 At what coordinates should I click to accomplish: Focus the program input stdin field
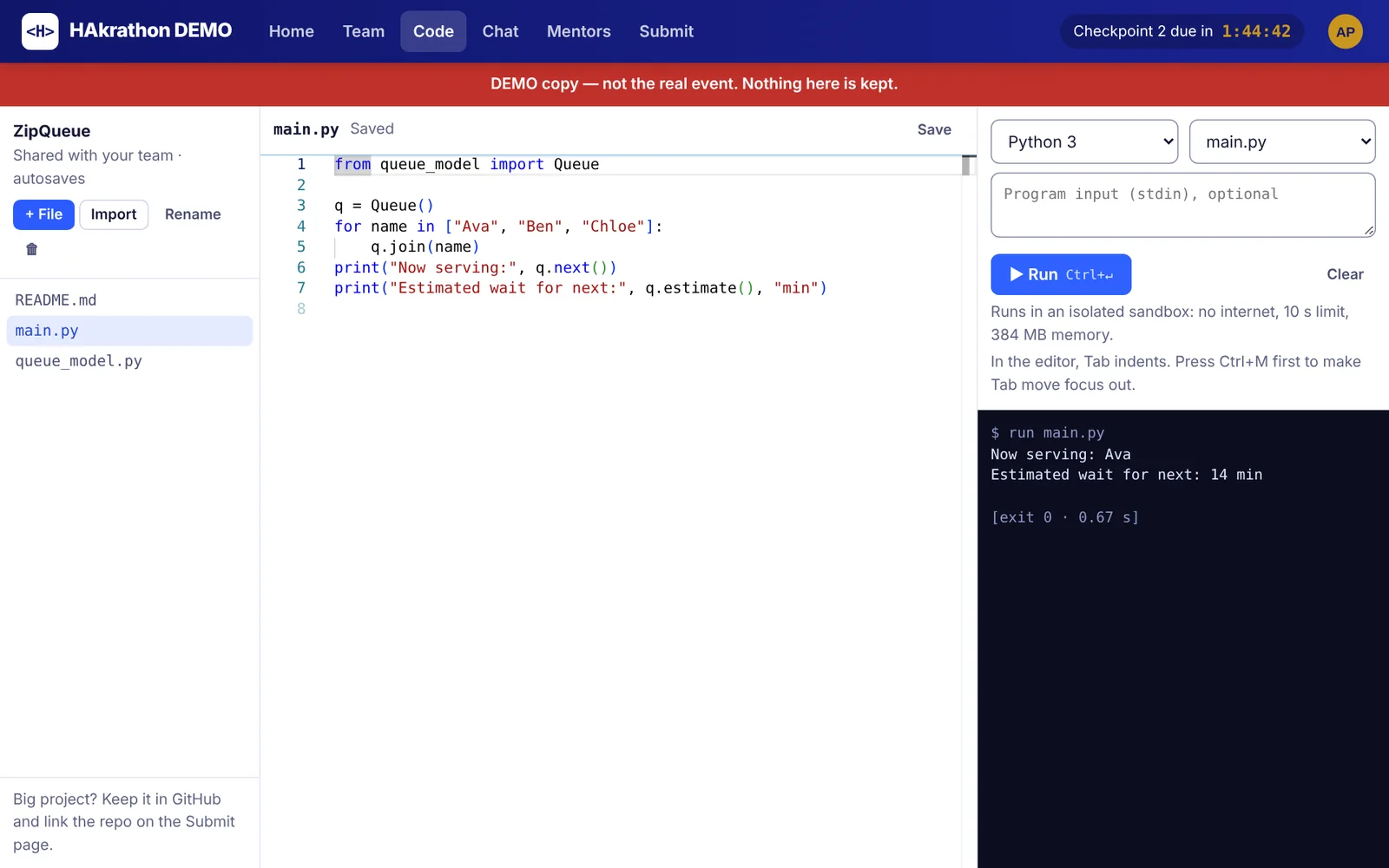tap(1183, 205)
